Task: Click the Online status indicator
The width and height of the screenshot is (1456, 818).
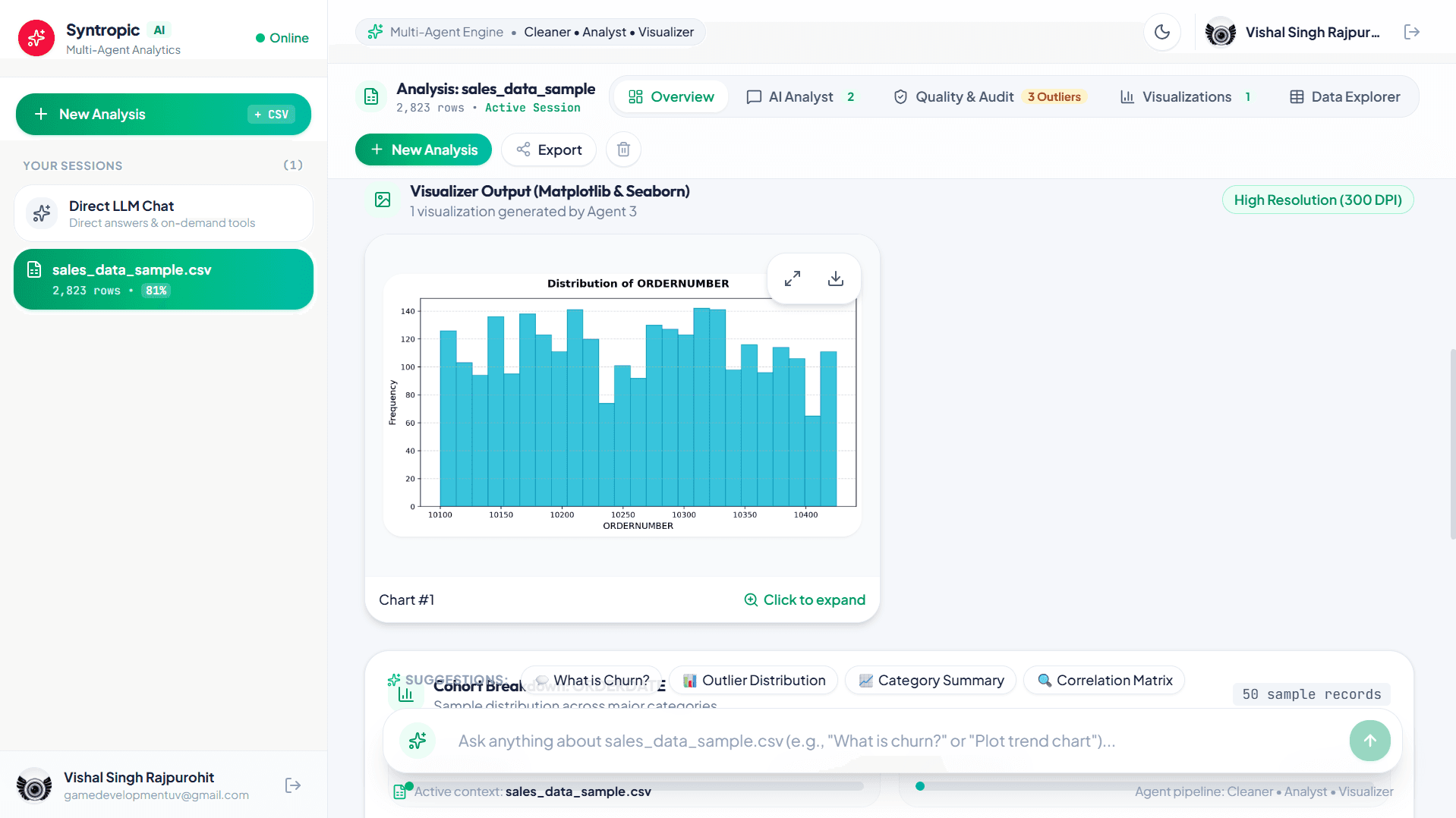Action: [x=282, y=38]
